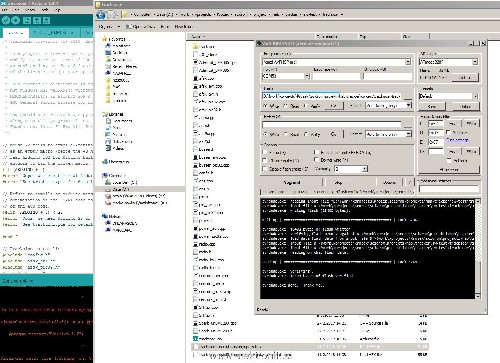Open the Arduino IDE Sketch menu
500x363 pixels.
[30, 10]
